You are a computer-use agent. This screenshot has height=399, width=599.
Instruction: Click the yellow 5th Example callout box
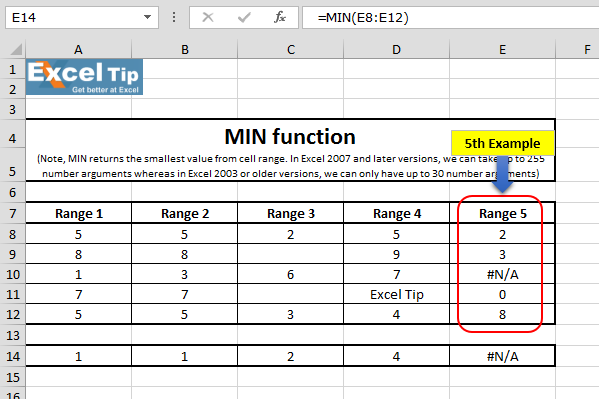pyautogui.click(x=503, y=143)
